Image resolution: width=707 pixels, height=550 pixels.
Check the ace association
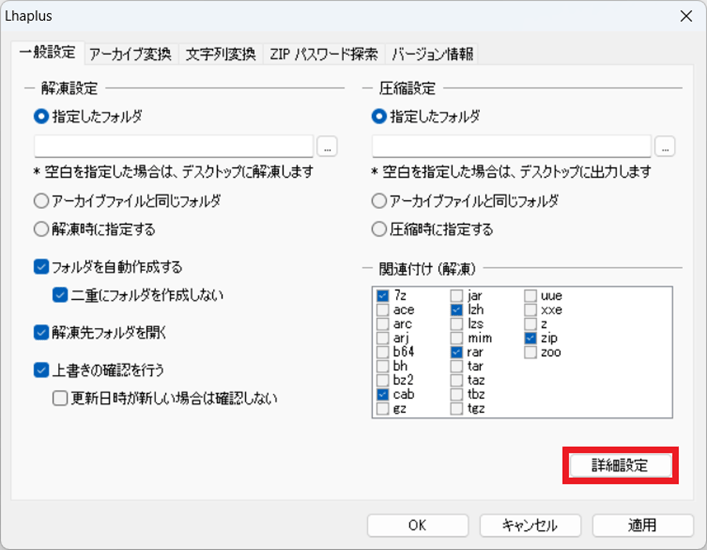point(383,310)
